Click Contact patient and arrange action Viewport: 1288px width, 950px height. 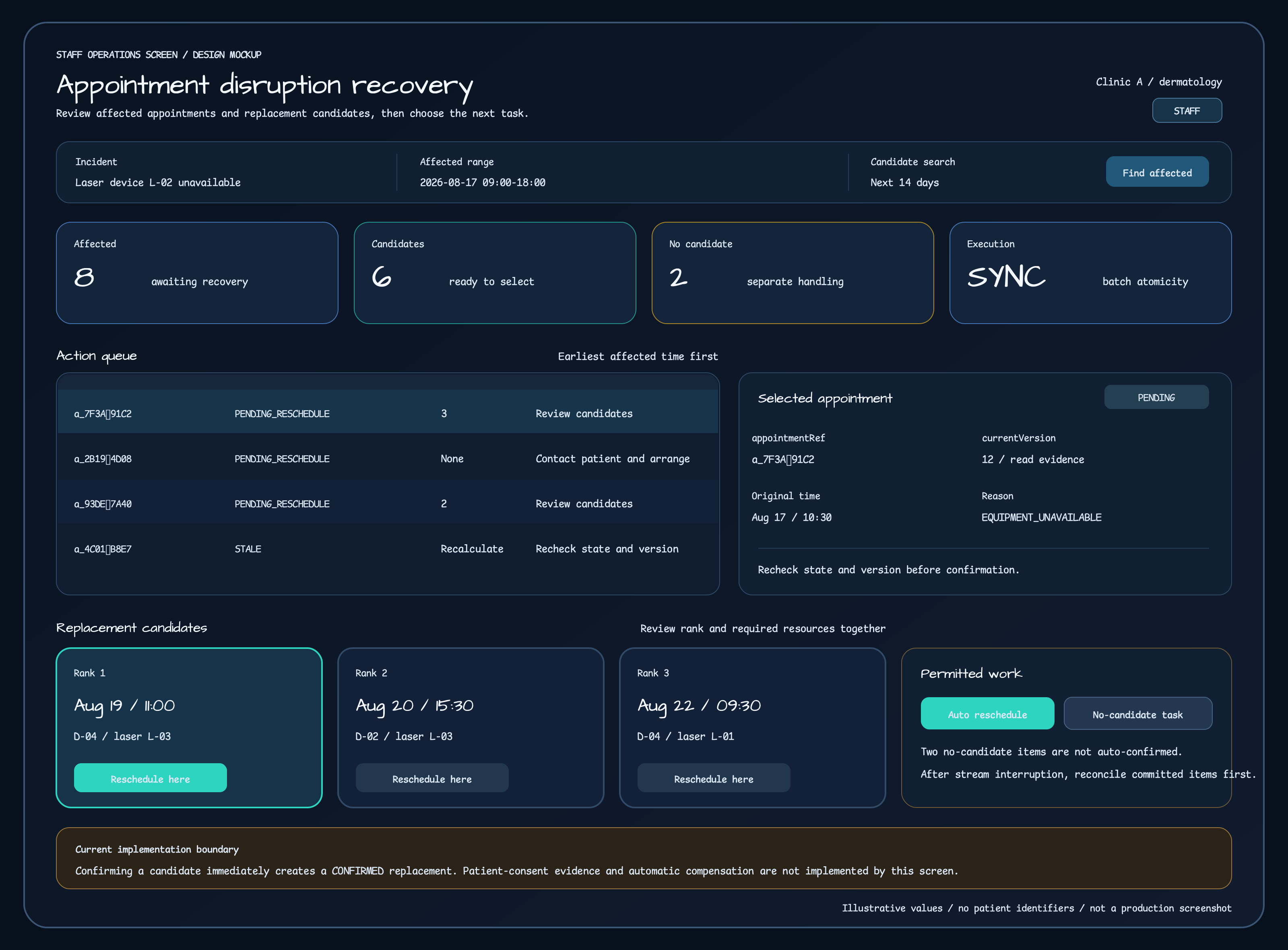point(612,459)
